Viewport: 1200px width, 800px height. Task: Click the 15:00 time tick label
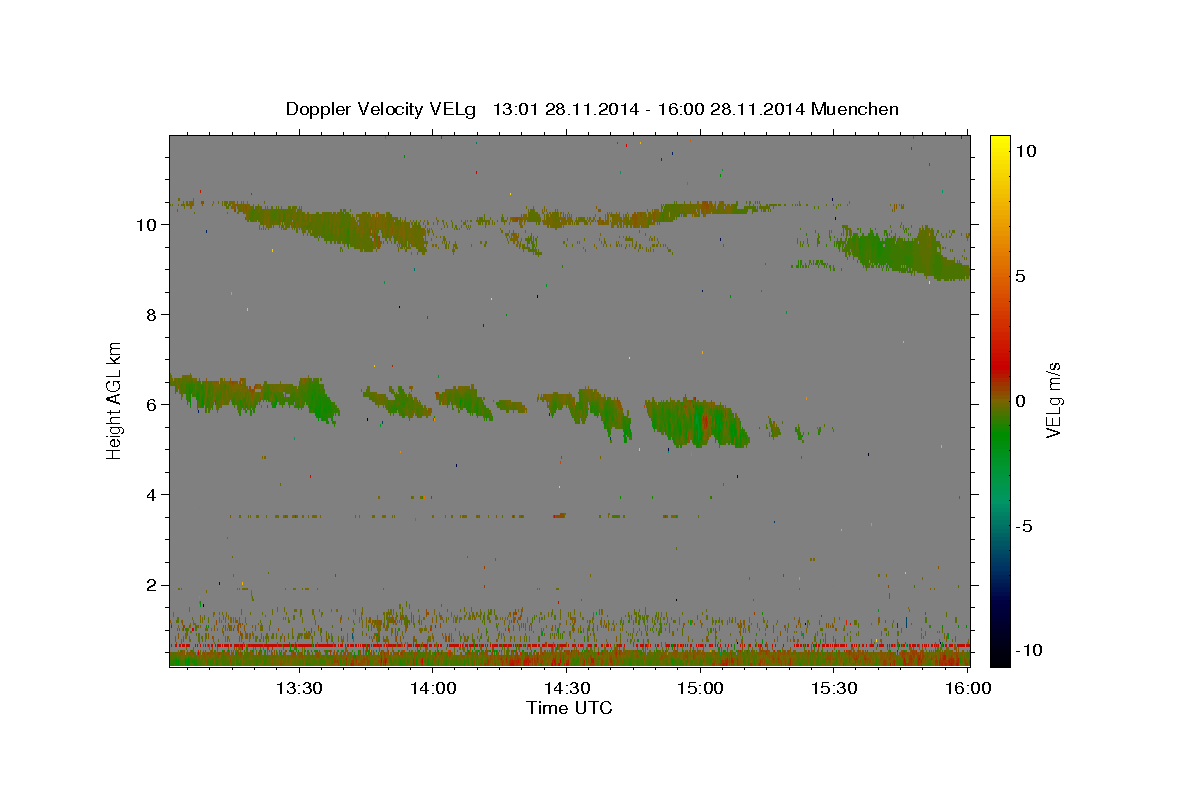[x=700, y=688]
